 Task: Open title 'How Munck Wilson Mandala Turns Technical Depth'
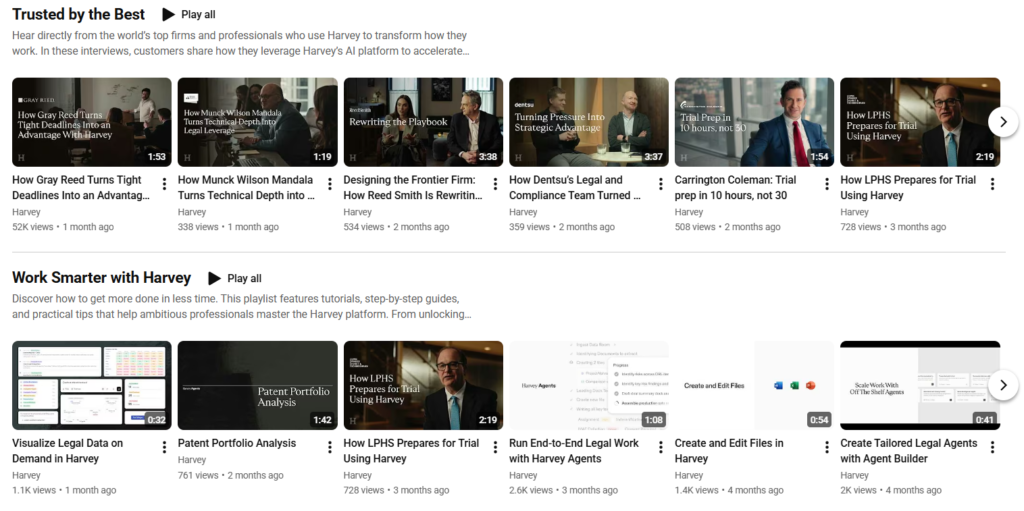tap(247, 188)
